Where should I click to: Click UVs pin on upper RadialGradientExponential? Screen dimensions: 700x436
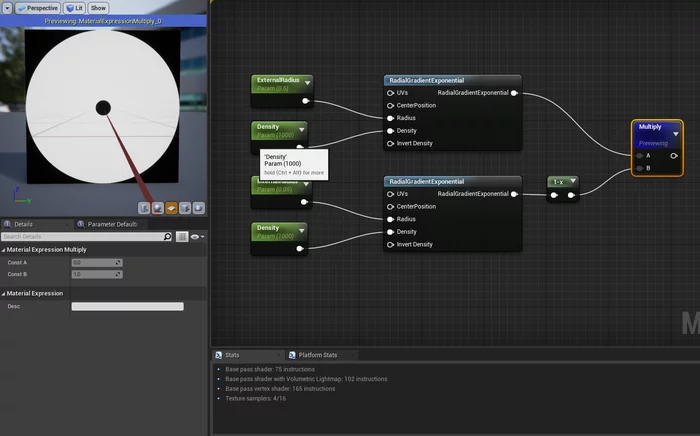coord(390,93)
